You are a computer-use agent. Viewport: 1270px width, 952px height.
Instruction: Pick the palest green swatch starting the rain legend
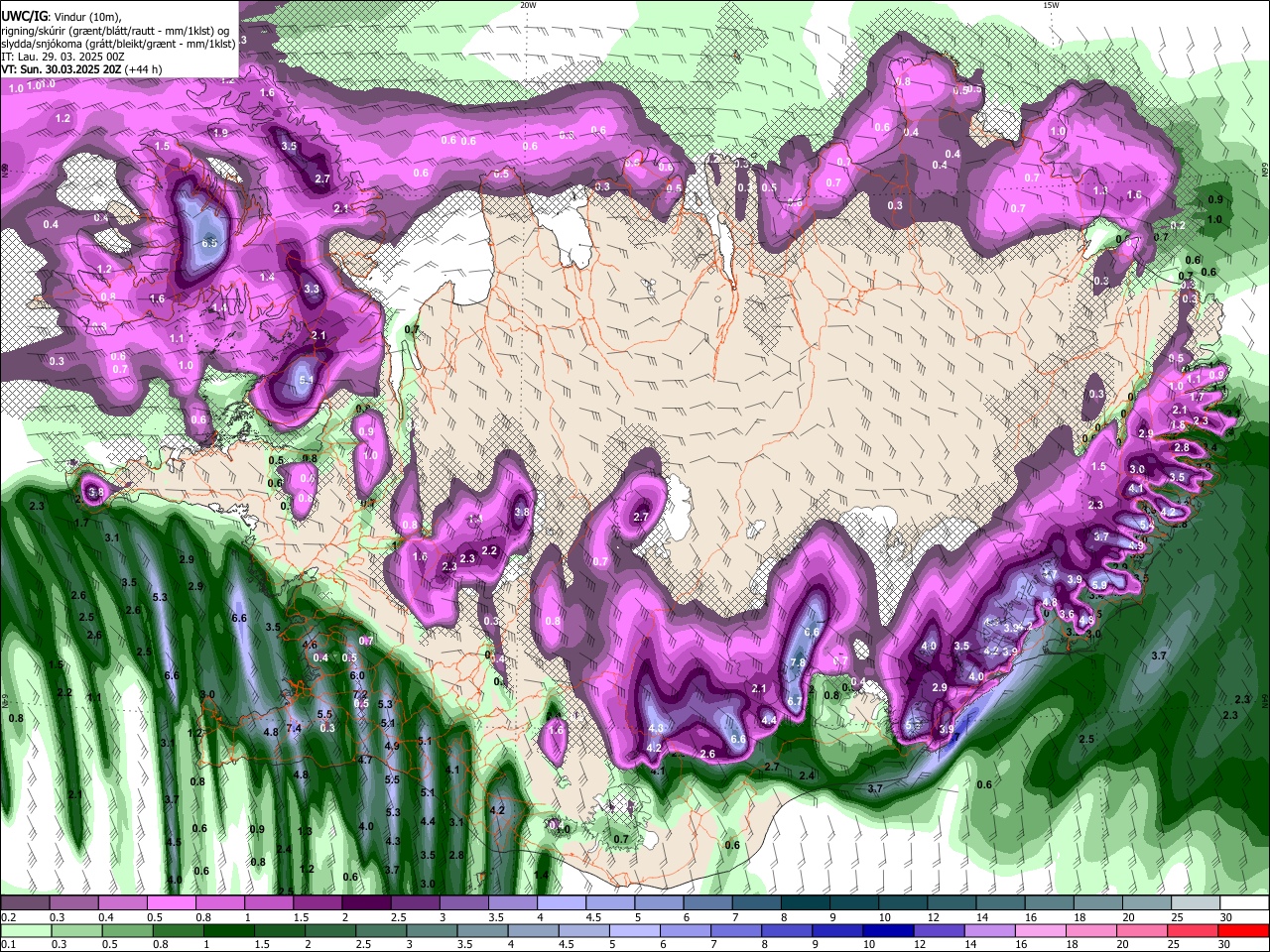pos(25,931)
